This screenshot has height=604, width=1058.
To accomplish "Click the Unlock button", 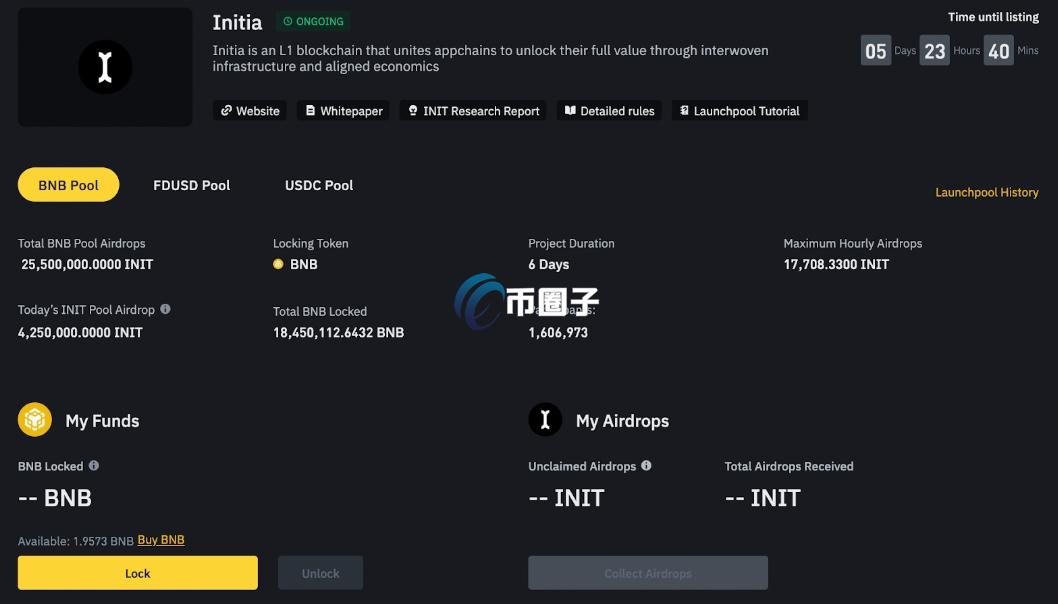I will pos(320,572).
